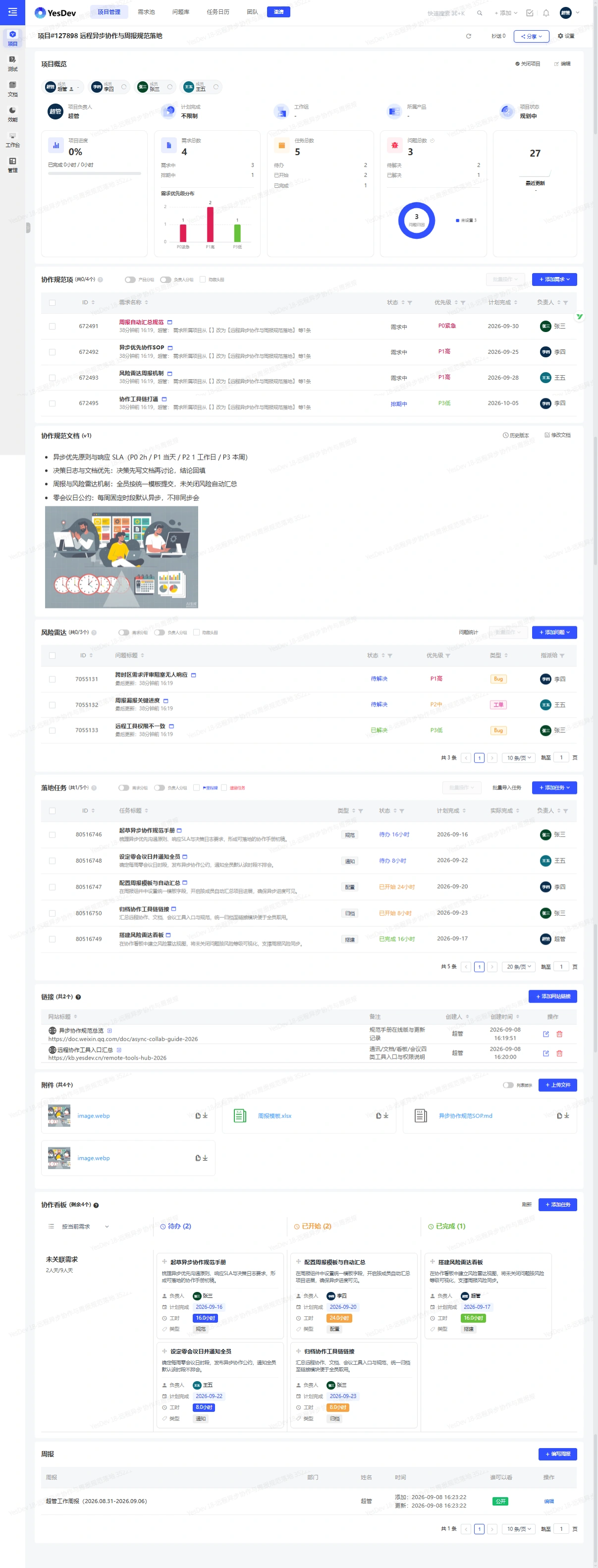Switch to 团队 tab
This screenshot has height=1568, width=598.
(x=253, y=11)
